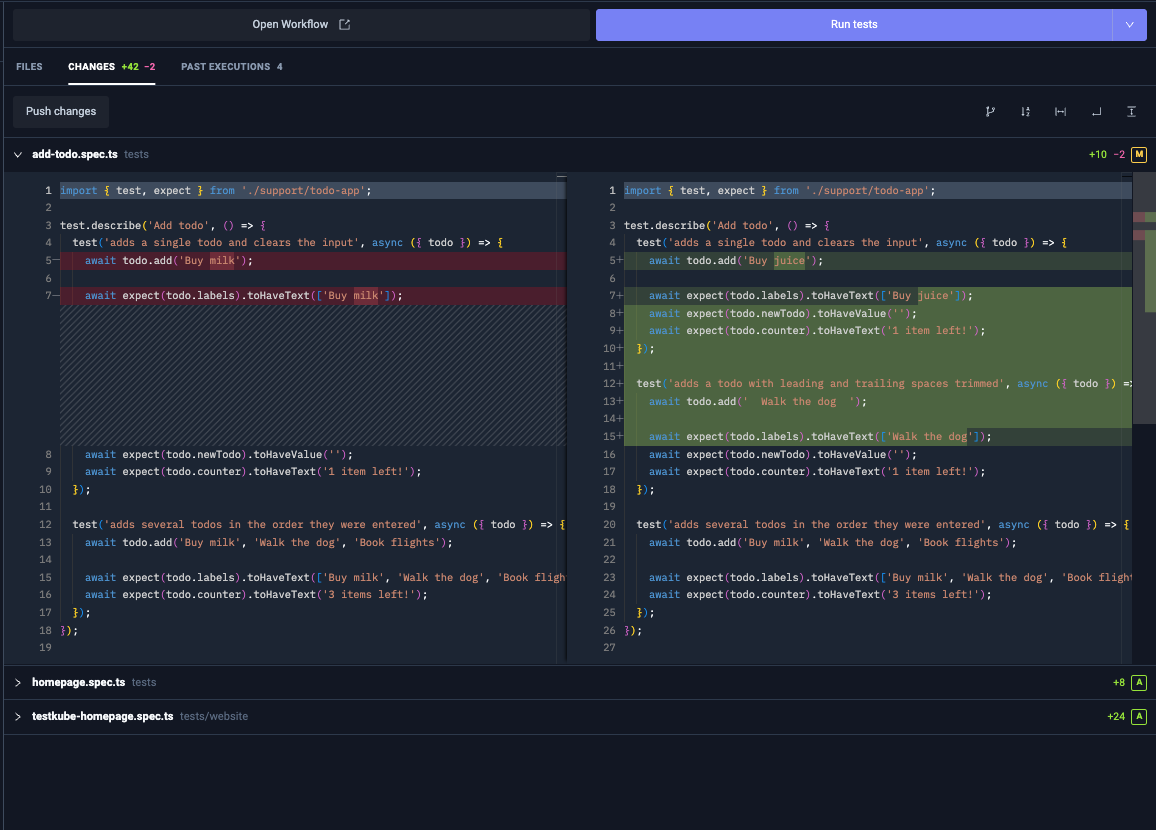Click removed line expecting labels 'Buy milk'
The image size is (1156, 830).
pos(313,296)
